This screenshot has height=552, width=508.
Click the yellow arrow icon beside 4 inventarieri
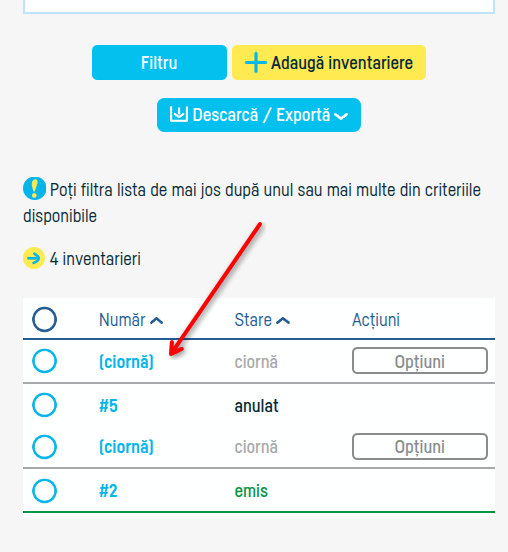34,258
